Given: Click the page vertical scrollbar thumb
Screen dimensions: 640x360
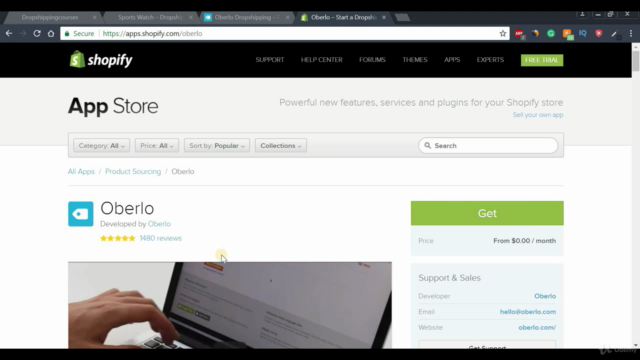Looking at the screenshot, I should [x=636, y=61].
